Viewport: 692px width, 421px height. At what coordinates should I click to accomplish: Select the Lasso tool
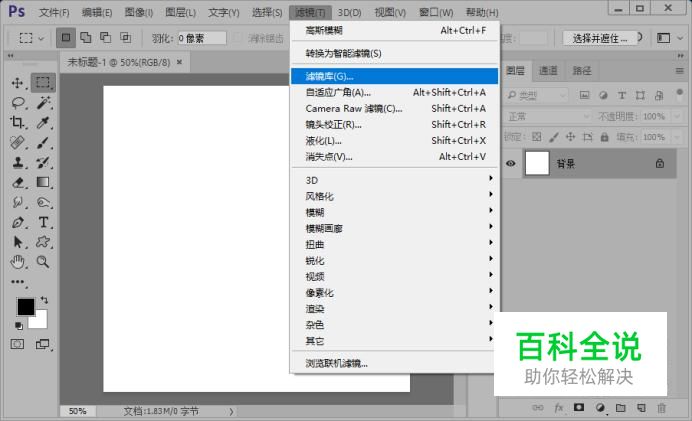coord(18,103)
